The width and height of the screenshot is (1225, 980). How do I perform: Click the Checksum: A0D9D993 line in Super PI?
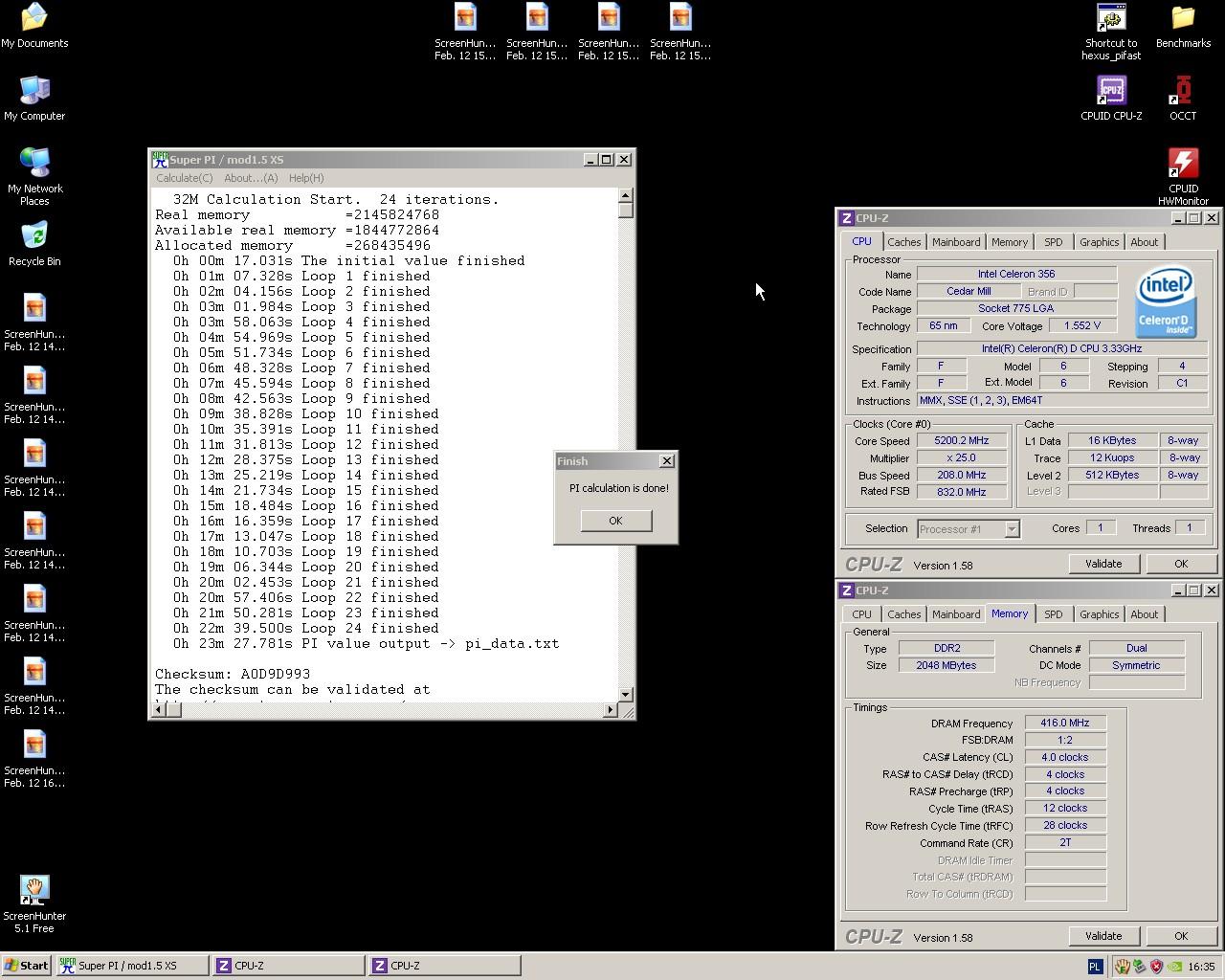point(233,674)
